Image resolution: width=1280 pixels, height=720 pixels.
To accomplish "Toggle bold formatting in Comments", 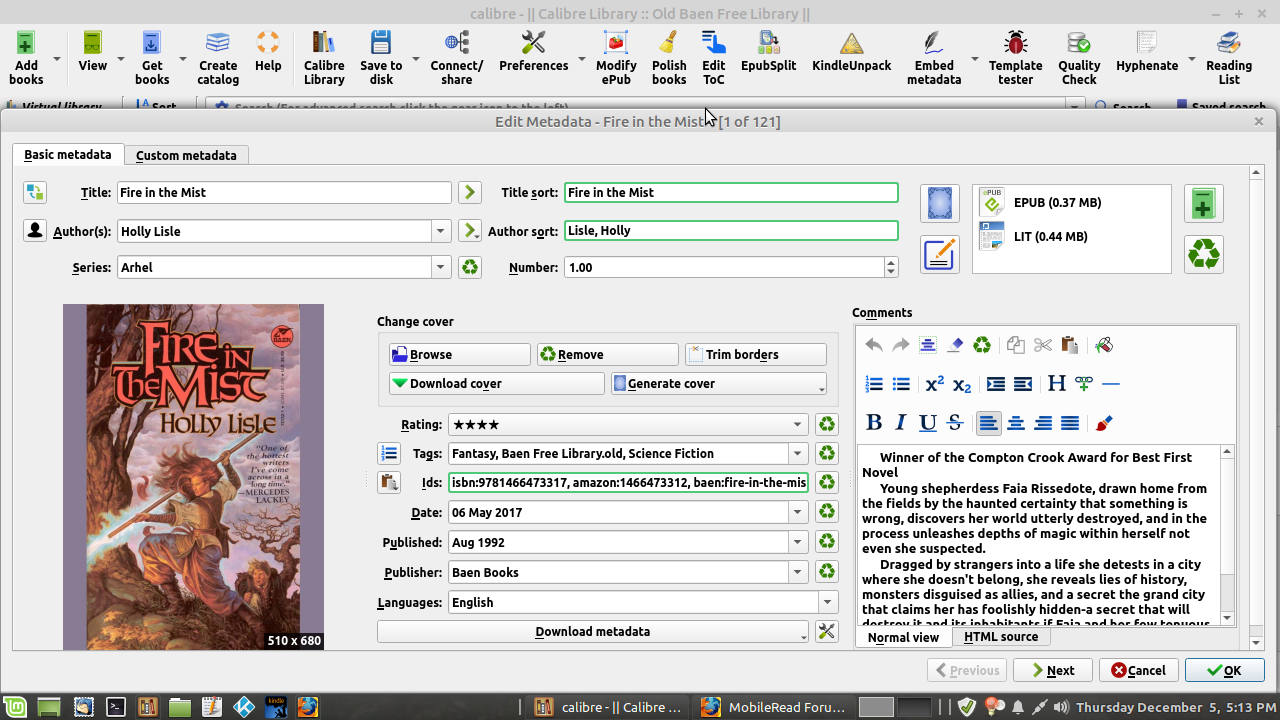I will pos(874,423).
